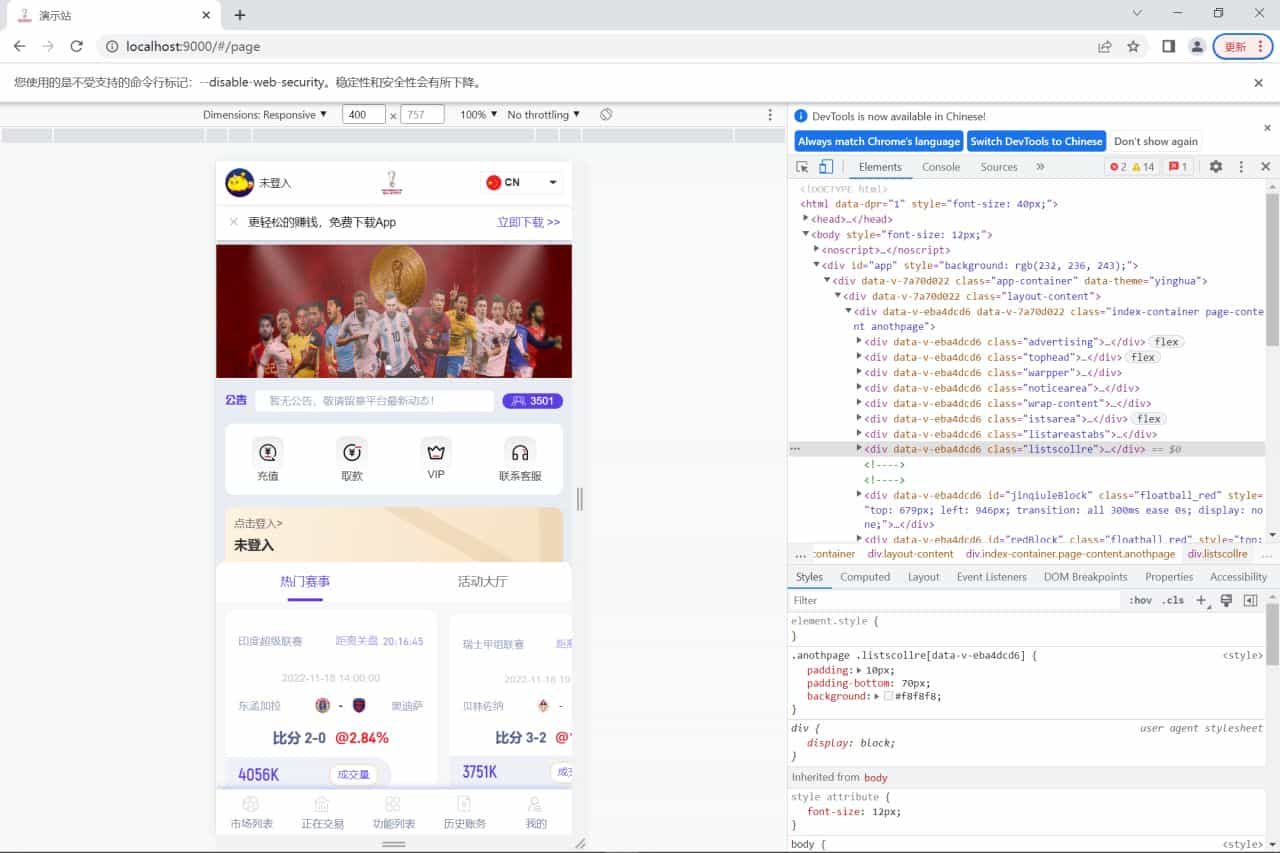Click the flex badge on istsarea

coord(1149,419)
